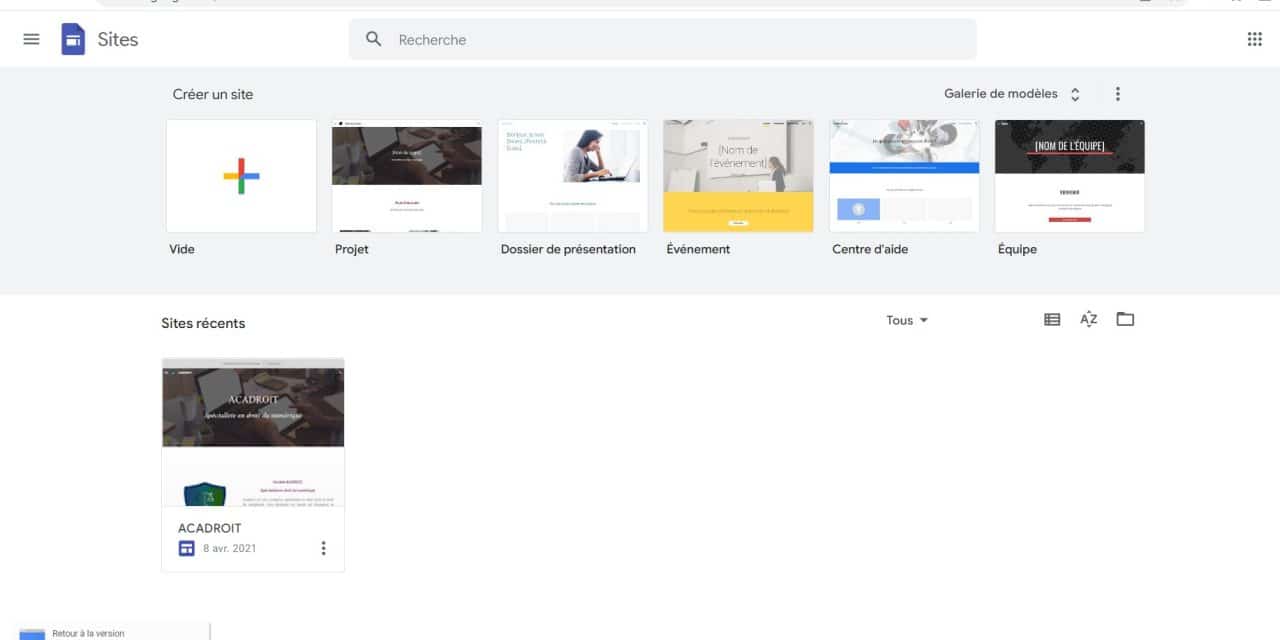1280x640 pixels.
Task: Expand the Galerie de modèles
Action: tap(1012, 94)
